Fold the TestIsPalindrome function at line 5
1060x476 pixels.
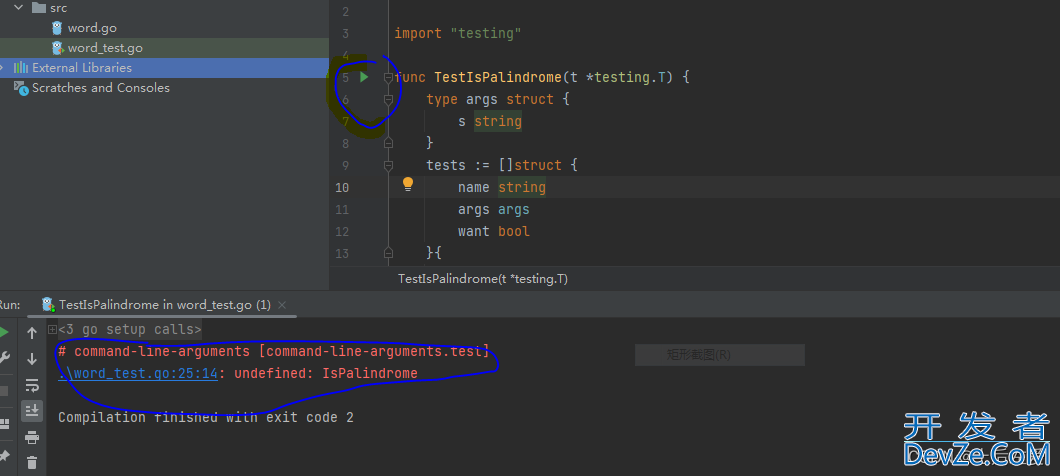click(x=388, y=77)
